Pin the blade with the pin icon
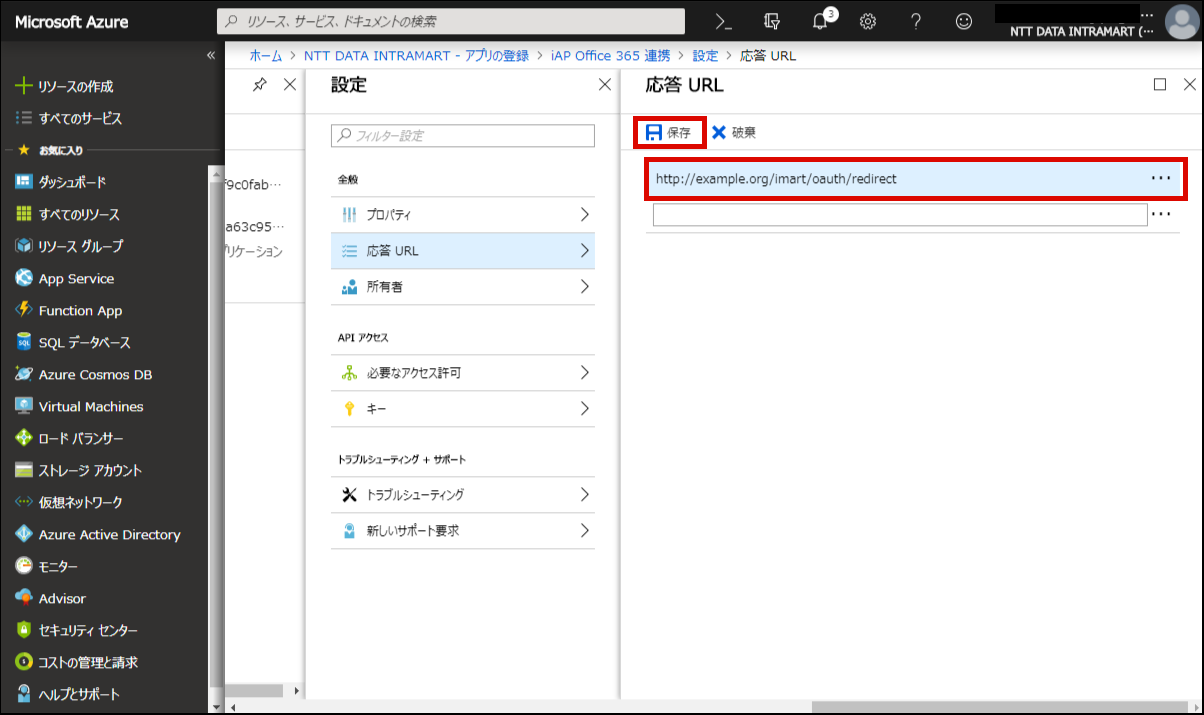This screenshot has width=1204, height=715. tap(260, 85)
